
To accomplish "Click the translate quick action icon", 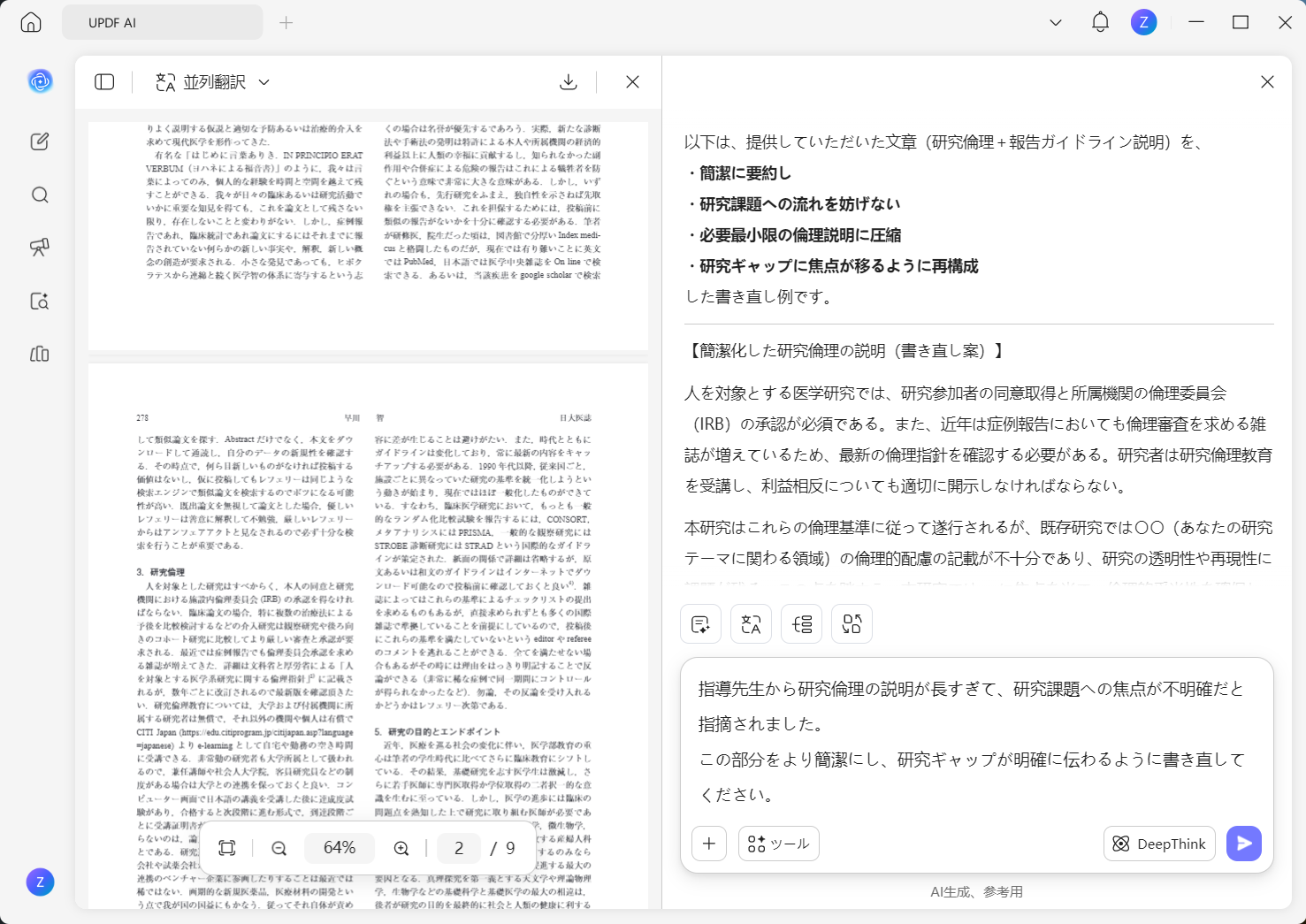I will click(751, 624).
